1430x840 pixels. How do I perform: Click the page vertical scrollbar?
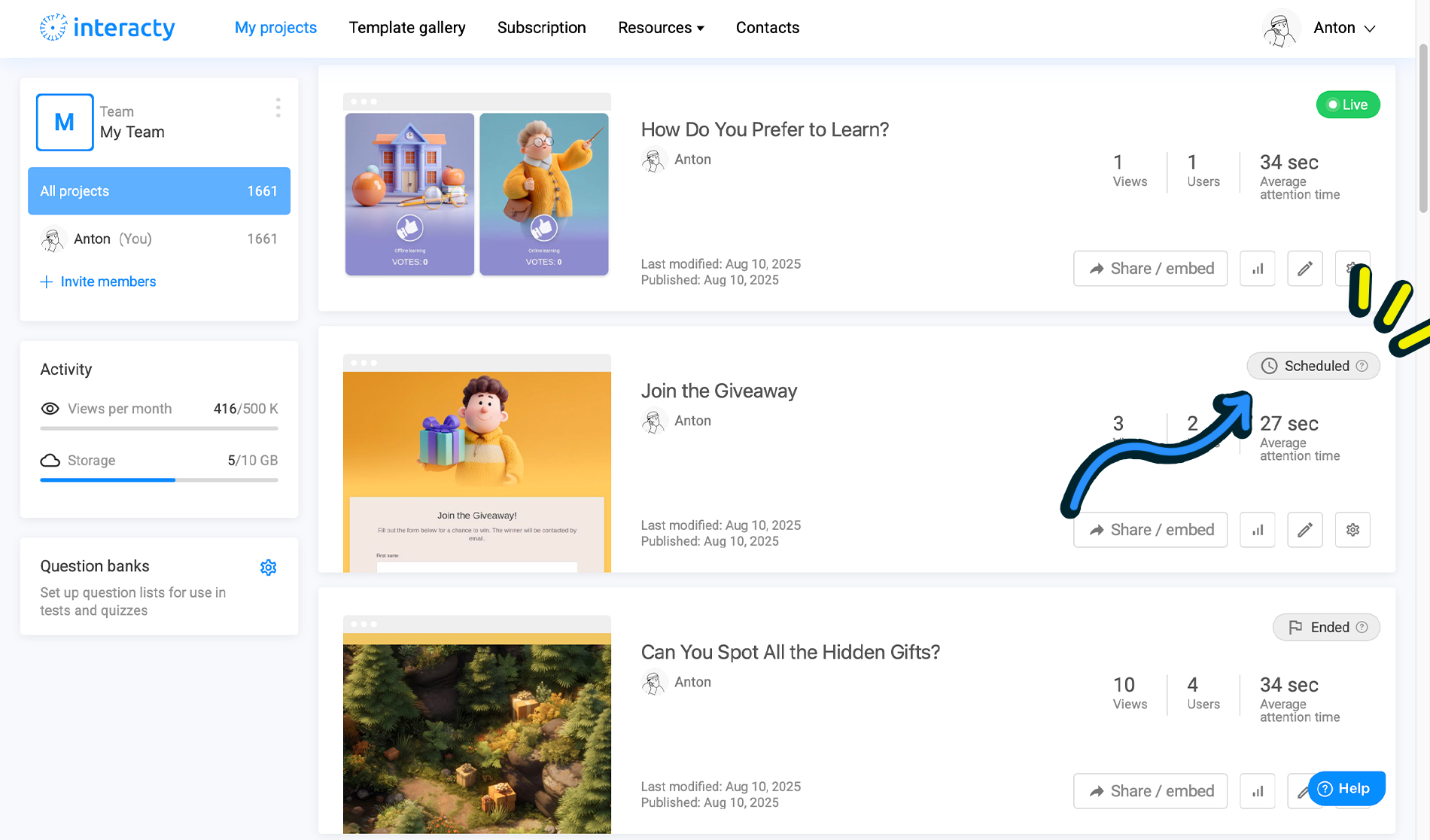pyautogui.click(x=1422, y=128)
